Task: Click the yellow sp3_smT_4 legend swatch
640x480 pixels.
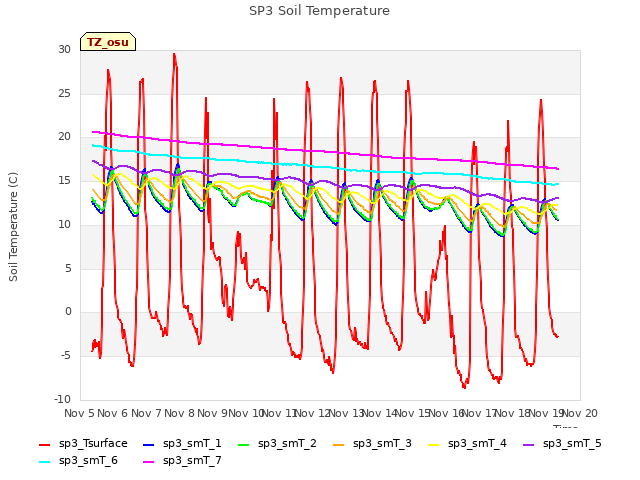Action: [433, 444]
